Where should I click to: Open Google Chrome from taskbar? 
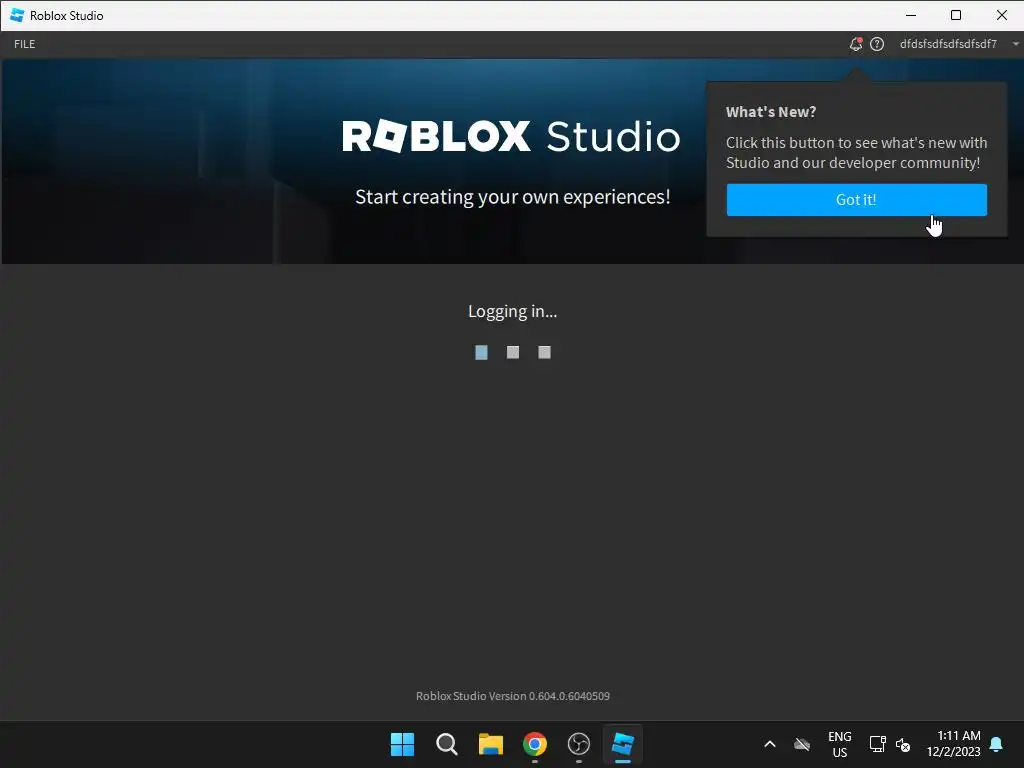pyautogui.click(x=535, y=744)
